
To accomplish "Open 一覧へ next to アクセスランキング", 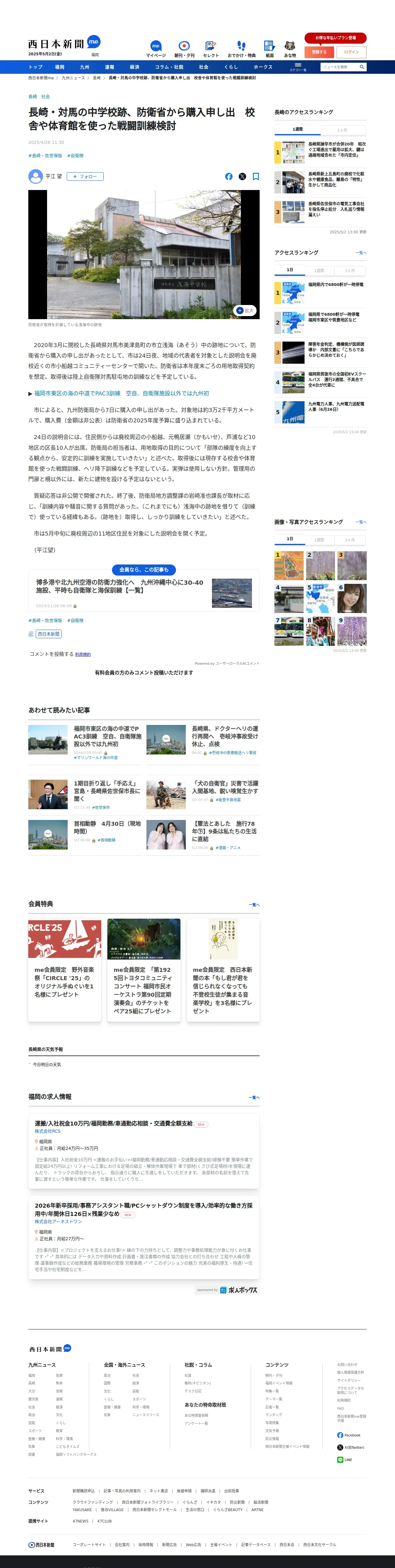I will click(361, 253).
